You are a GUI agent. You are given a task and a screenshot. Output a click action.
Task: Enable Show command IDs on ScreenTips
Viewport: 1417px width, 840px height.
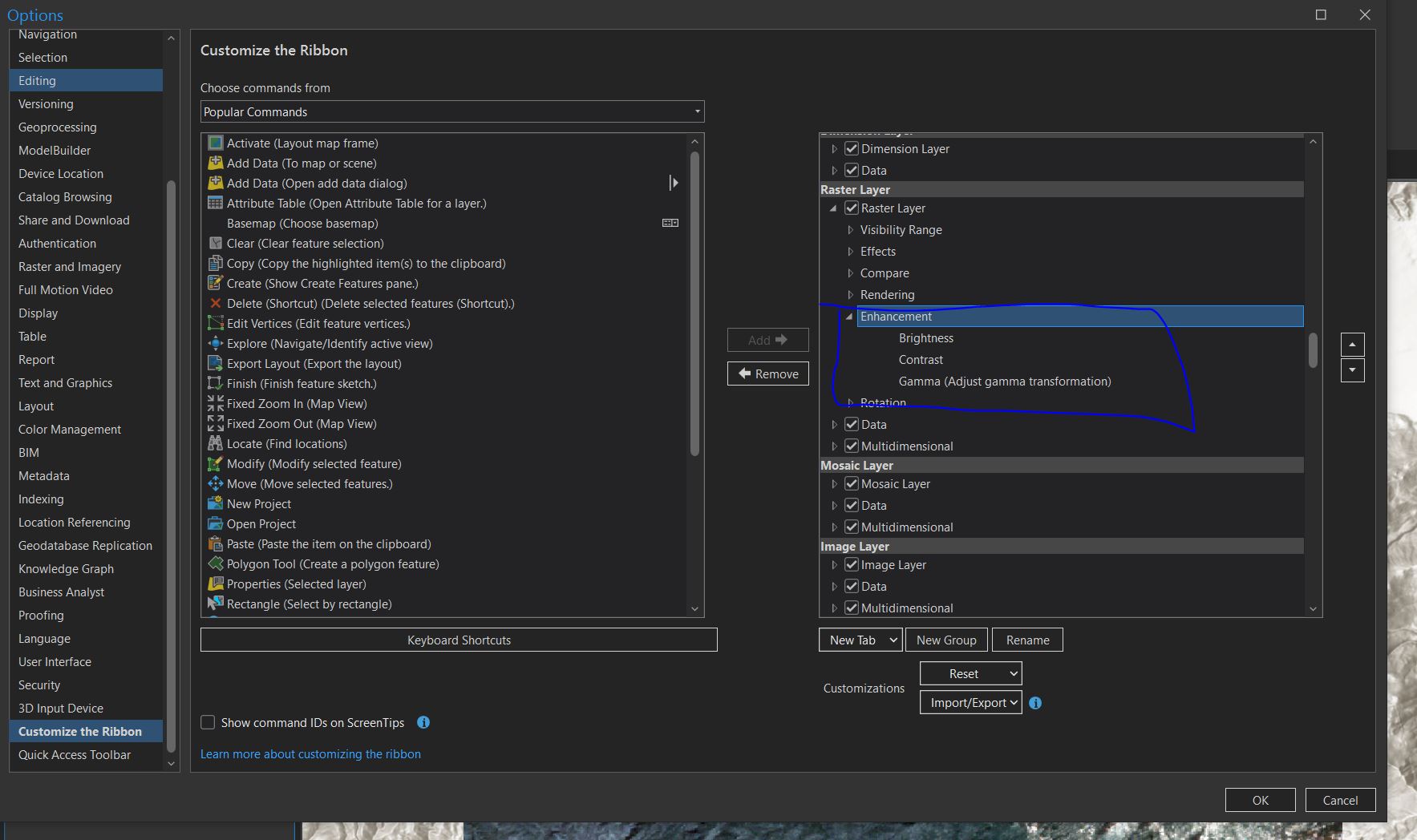tap(208, 722)
